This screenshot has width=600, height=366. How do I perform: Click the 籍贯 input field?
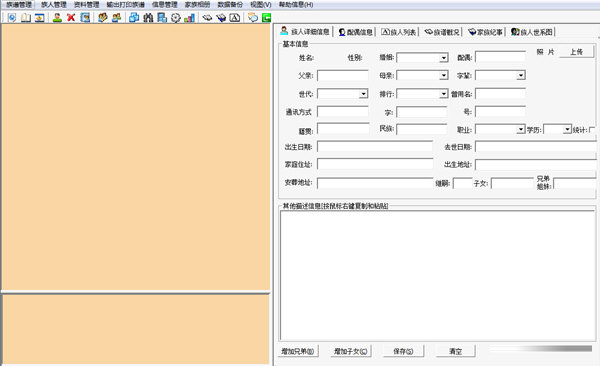343,129
